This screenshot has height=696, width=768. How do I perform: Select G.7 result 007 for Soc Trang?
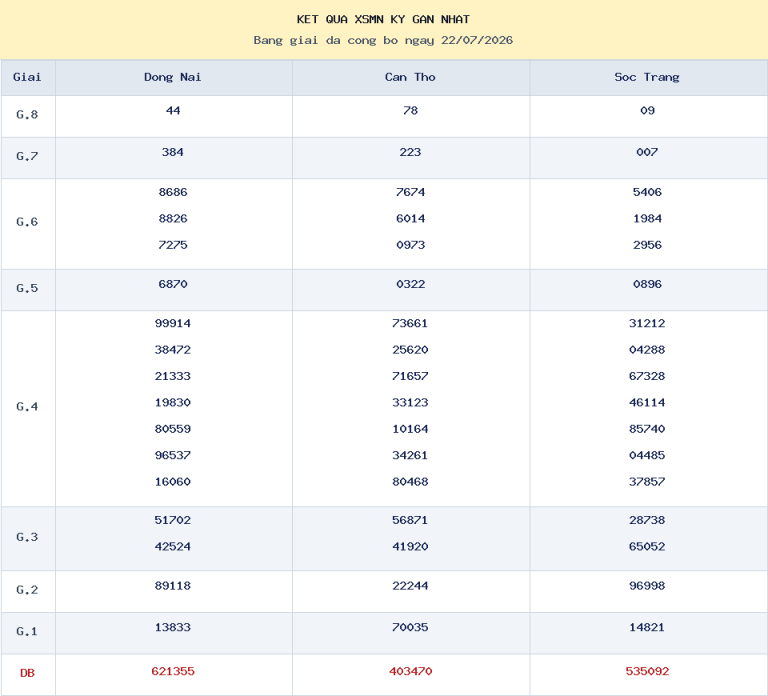tap(648, 152)
